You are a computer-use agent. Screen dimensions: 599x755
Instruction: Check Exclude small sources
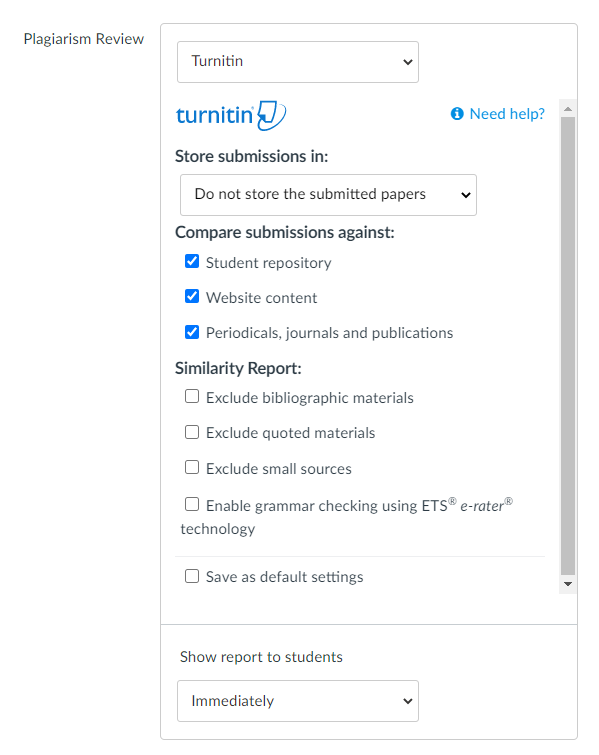(192, 467)
